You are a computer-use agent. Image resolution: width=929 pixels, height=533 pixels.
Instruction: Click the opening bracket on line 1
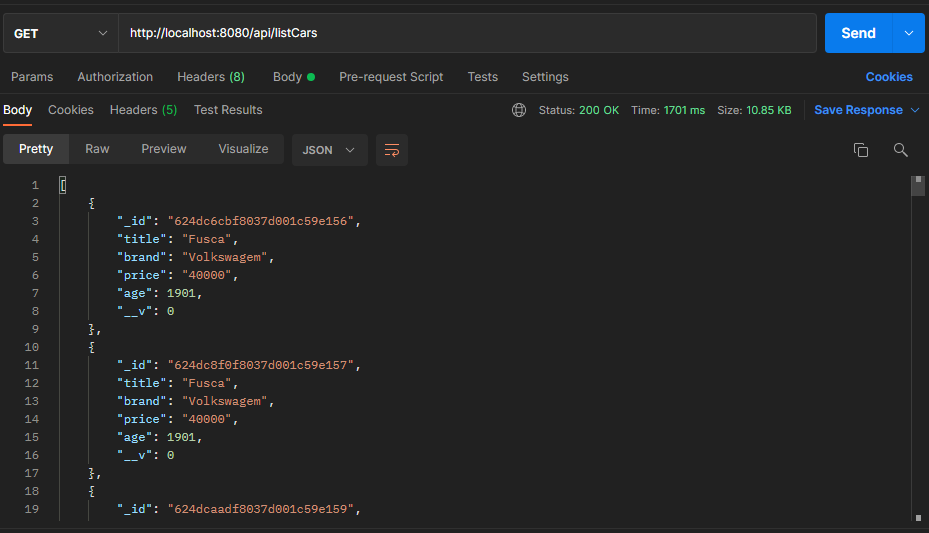click(x=63, y=185)
